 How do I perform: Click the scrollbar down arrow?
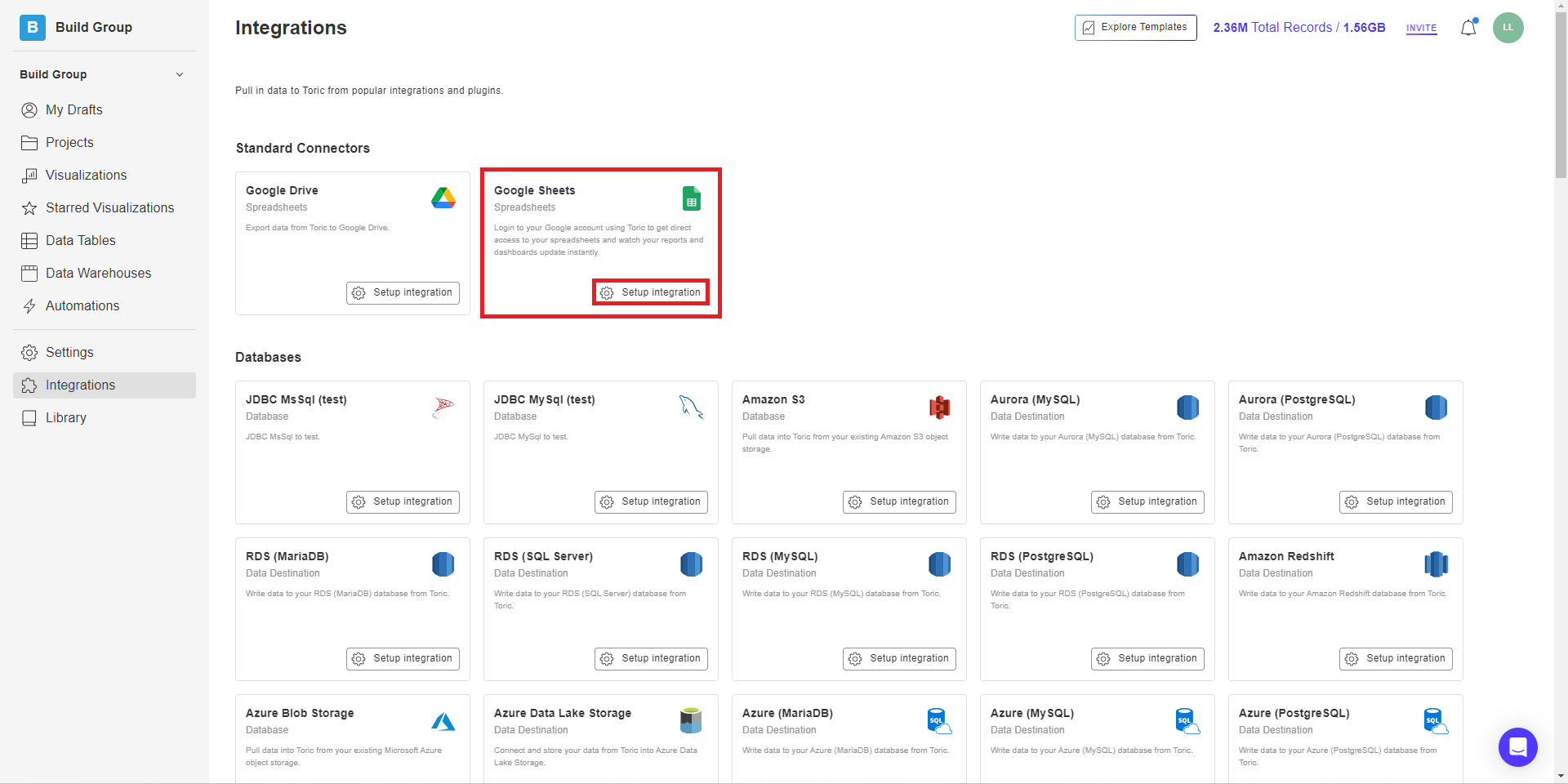coord(1561,777)
